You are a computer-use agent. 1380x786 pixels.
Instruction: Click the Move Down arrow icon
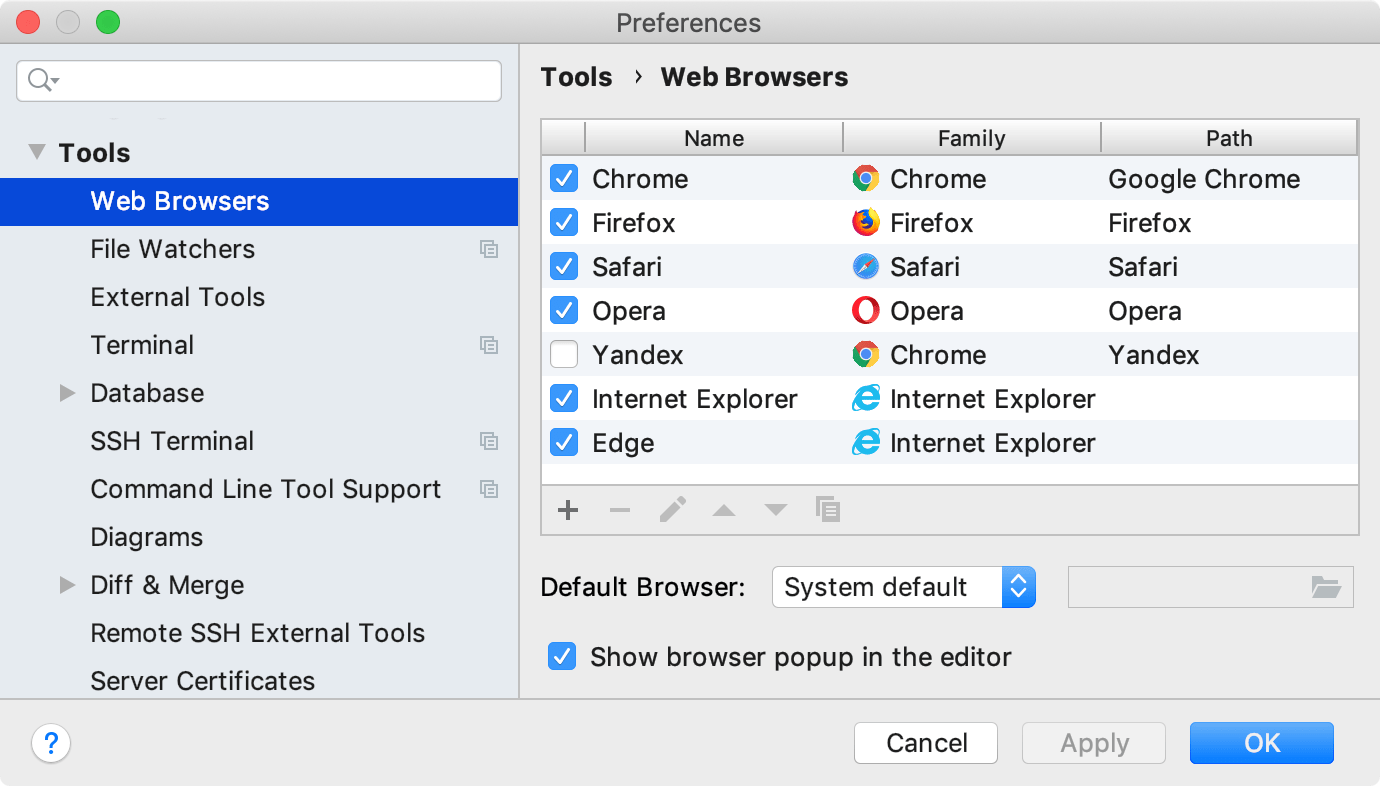(x=776, y=510)
